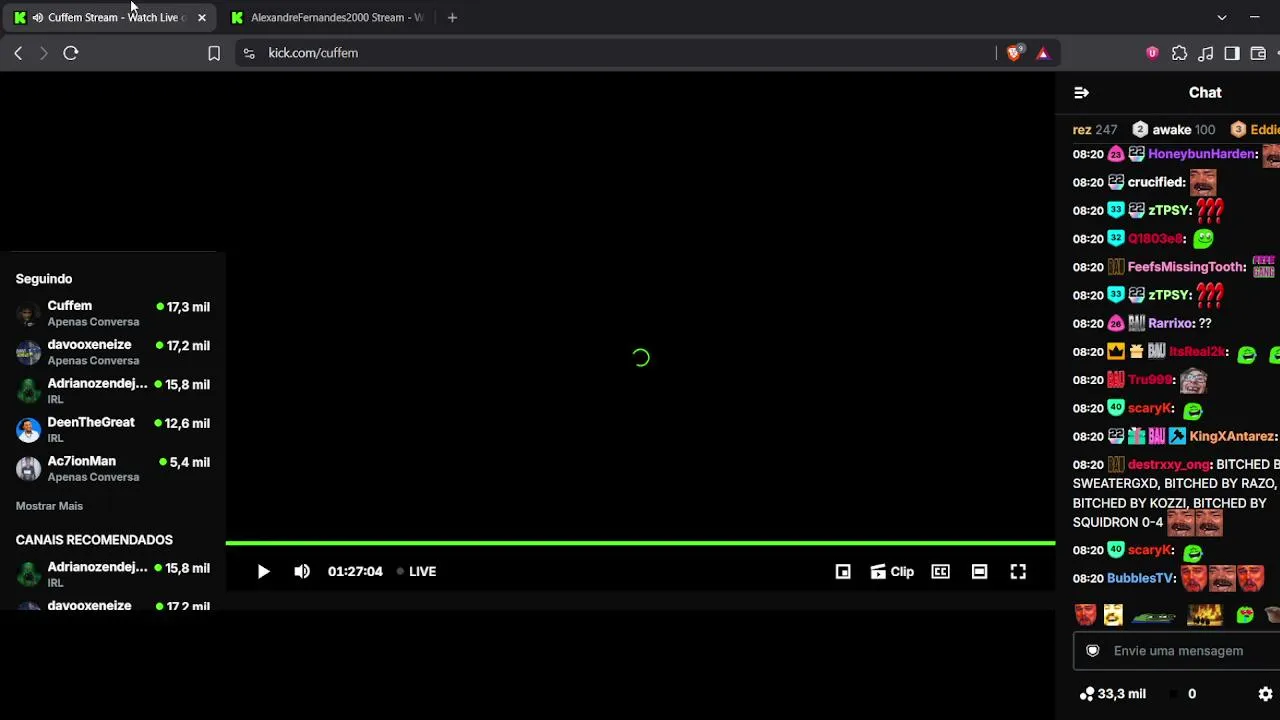Go back to previous page
This screenshot has width=1280, height=720.
pos(18,53)
